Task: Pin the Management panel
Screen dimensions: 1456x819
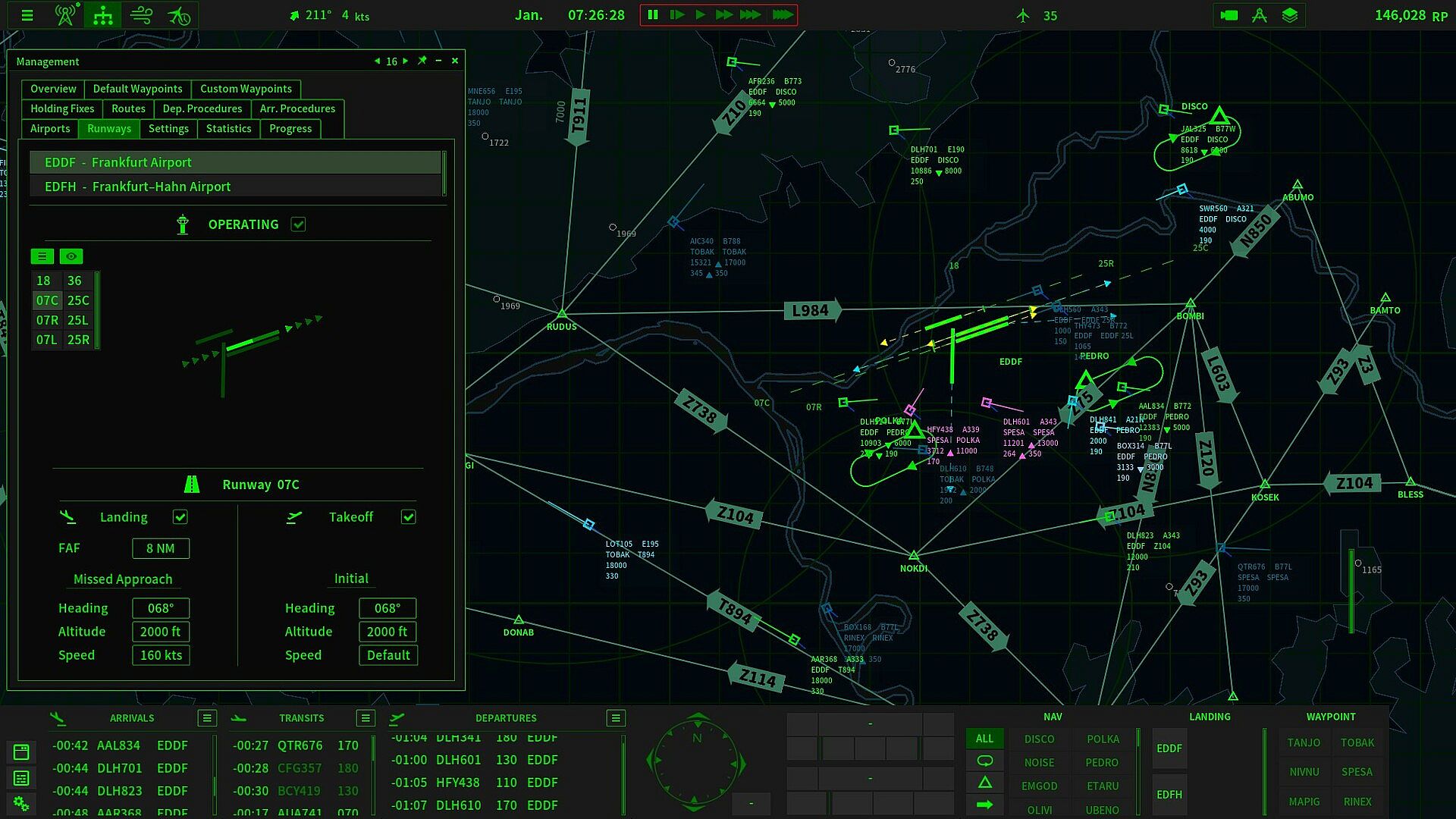Action: click(422, 61)
